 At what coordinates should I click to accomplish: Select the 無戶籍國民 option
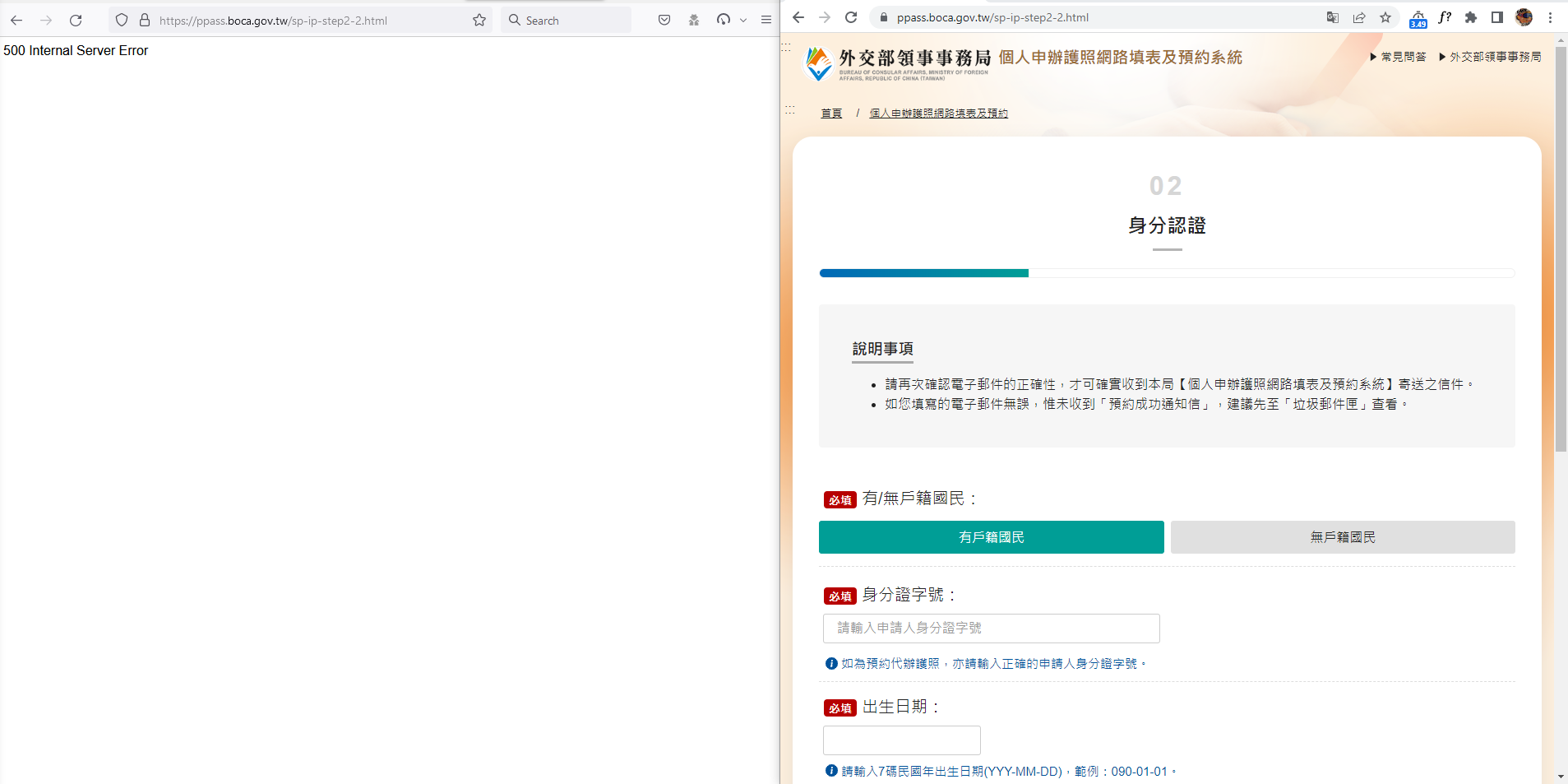click(1342, 537)
